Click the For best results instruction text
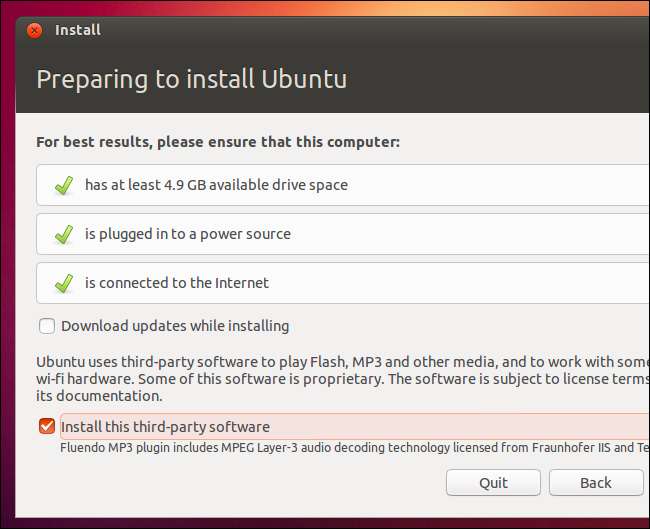The width and height of the screenshot is (650, 529). click(x=217, y=142)
